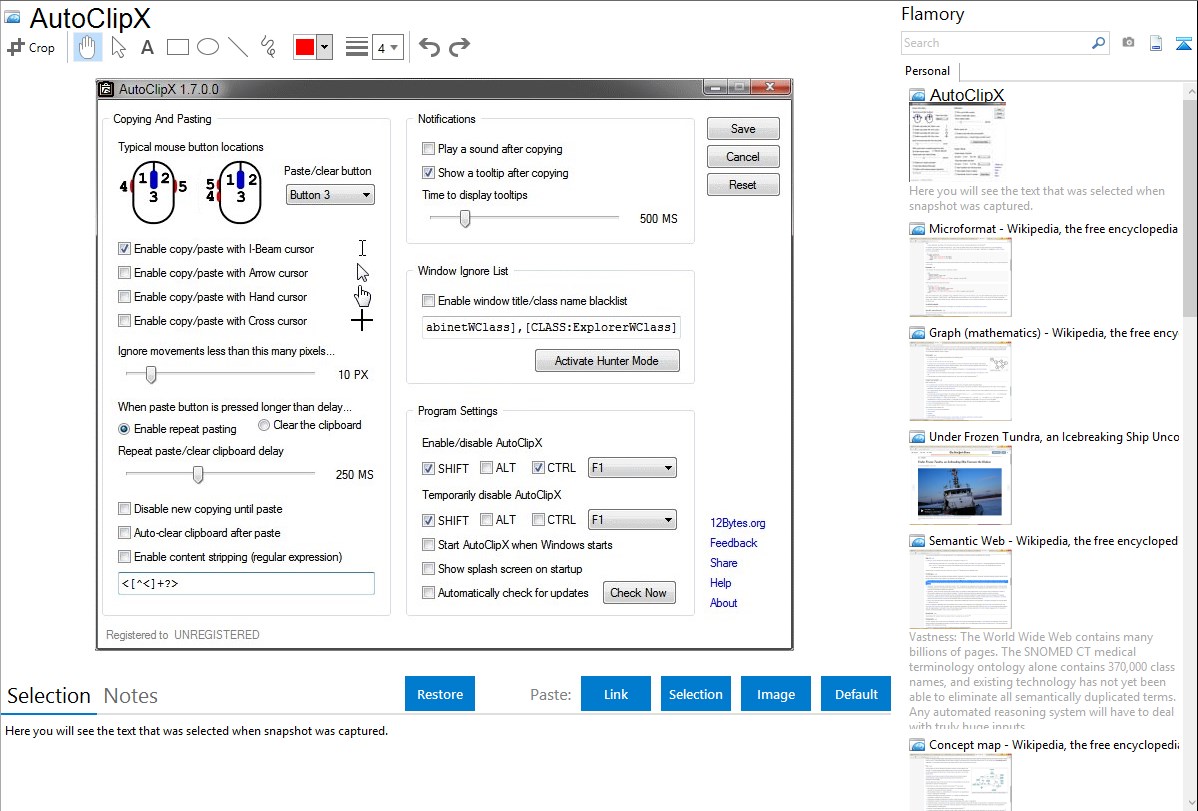Image resolution: width=1198 pixels, height=811 pixels.
Task: Check Start AutoClipX when Windows starts
Action: (x=429, y=545)
